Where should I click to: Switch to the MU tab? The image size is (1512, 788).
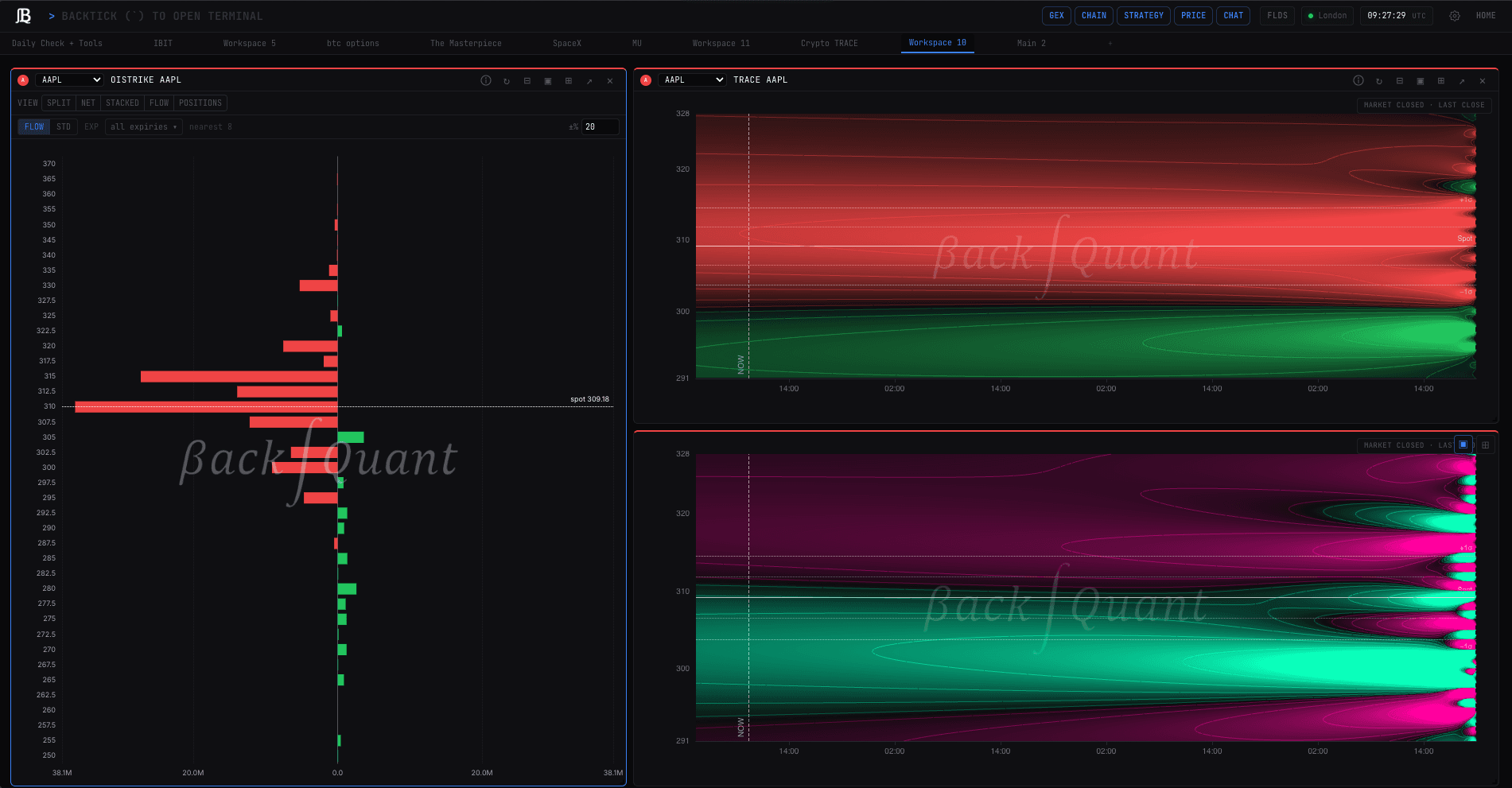(x=637, y=43)
